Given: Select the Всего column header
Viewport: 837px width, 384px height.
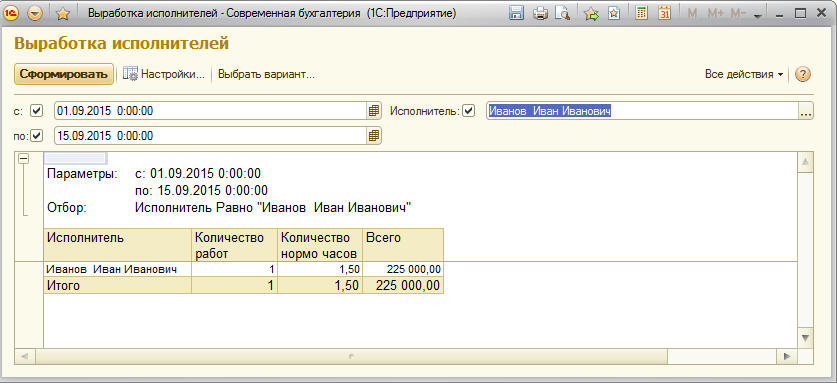Looking at the screenshot, I should [x=403, y=245].
